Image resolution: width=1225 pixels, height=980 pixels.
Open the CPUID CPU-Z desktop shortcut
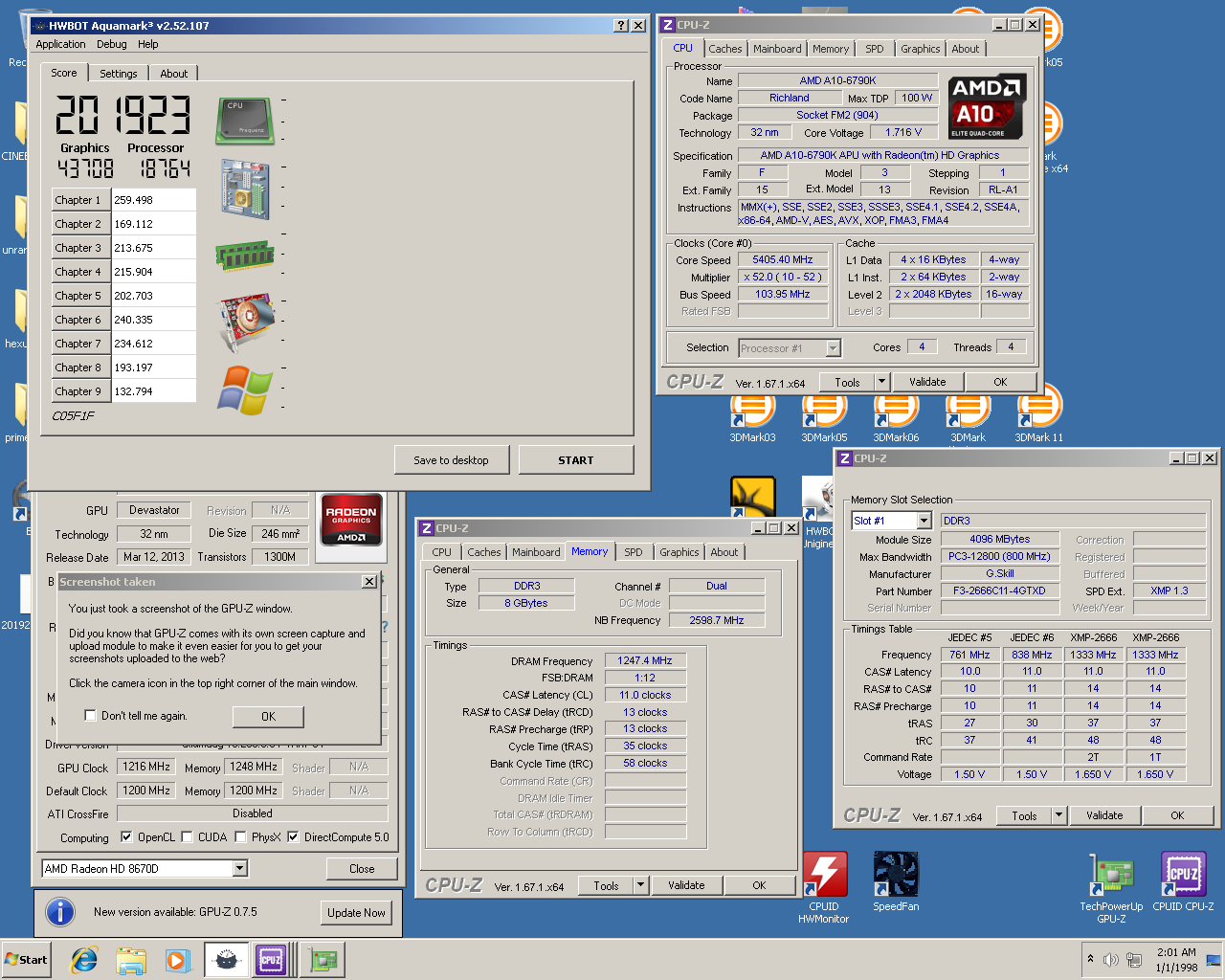point(1183,881)
